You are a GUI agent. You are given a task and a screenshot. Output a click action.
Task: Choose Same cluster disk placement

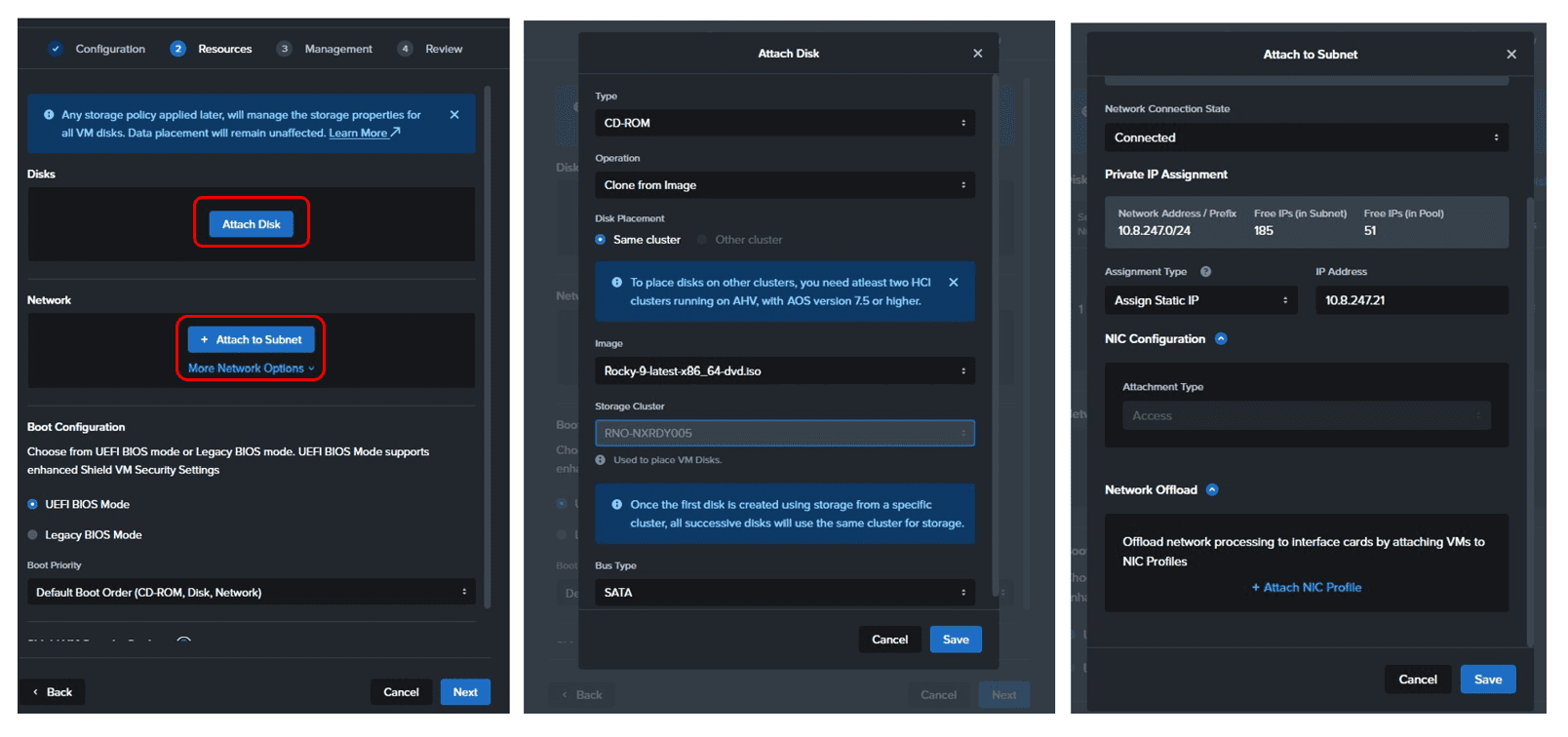pyautogui.click(x=600, y=240)
